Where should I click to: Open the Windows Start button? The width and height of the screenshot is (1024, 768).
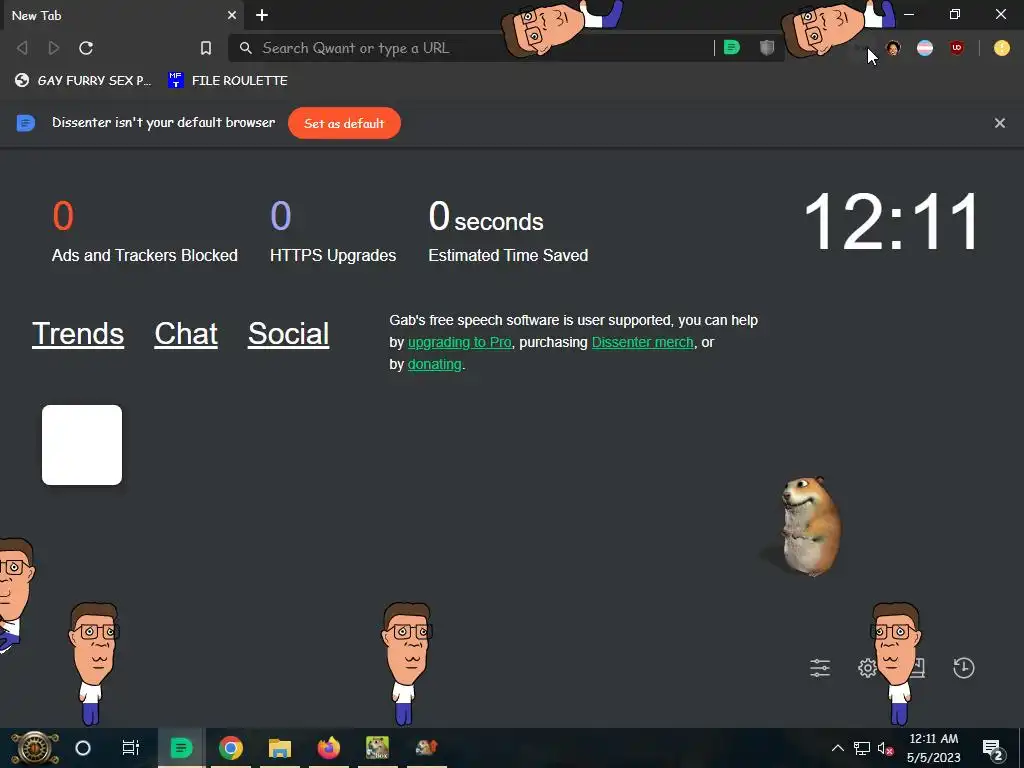click(35, 748)
